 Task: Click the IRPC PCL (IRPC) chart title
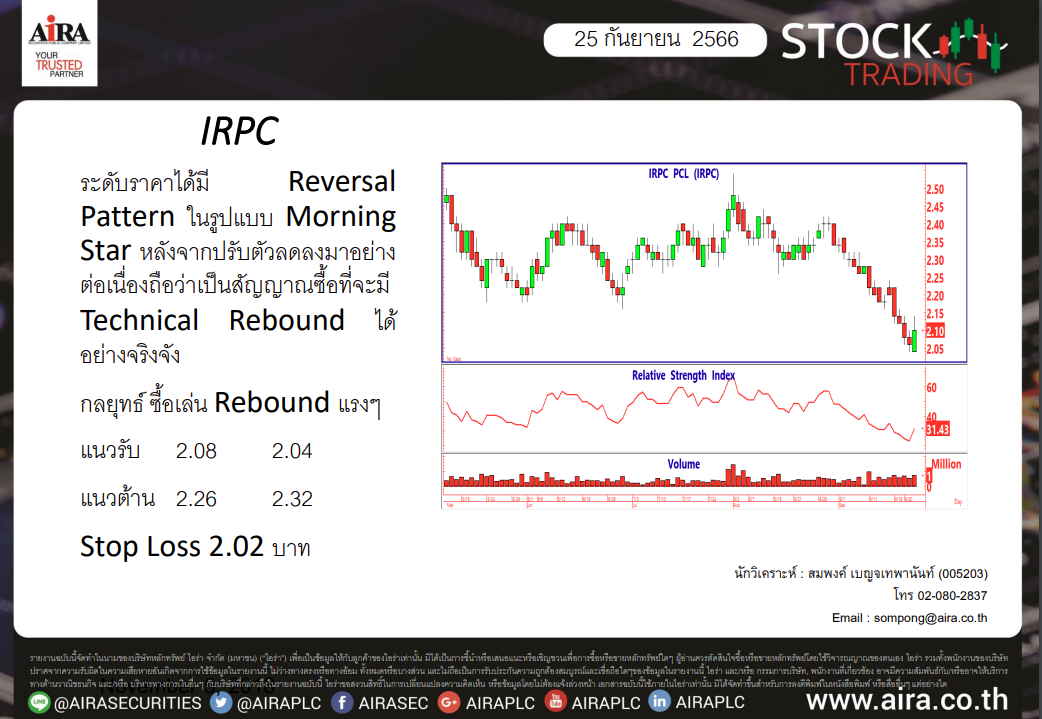click(684, 173)
